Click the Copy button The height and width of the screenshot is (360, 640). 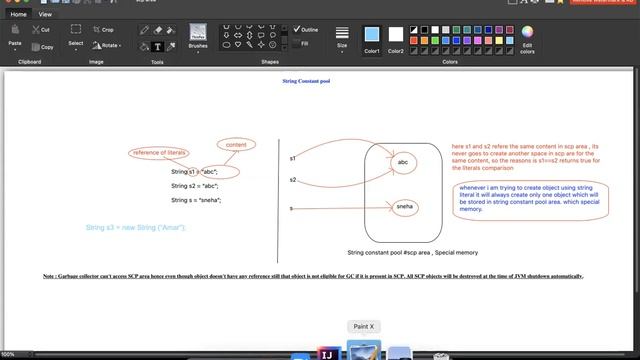point(42,47)
